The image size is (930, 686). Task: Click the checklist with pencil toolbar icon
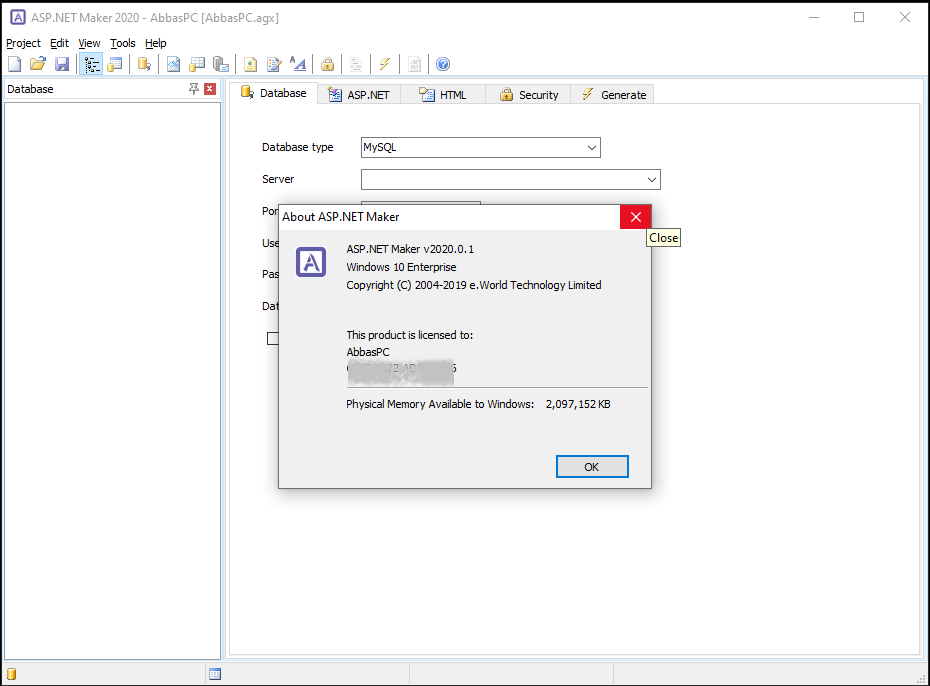[x=274, y=64]
